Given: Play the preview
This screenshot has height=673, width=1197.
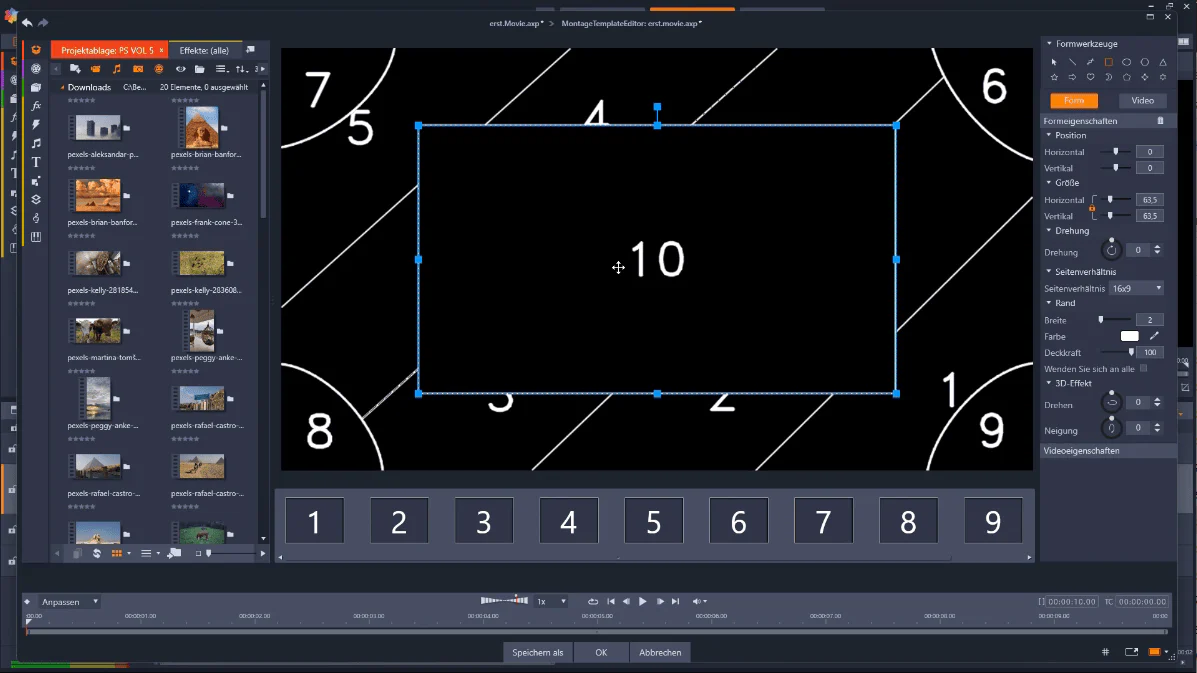Looking at the screenshot, I should [x=643, y=601].
